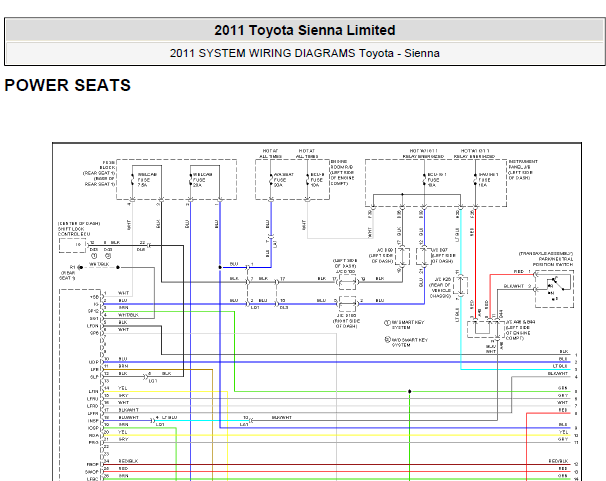Click 'YEL' wire label at pin 14

tap(123, 388)
